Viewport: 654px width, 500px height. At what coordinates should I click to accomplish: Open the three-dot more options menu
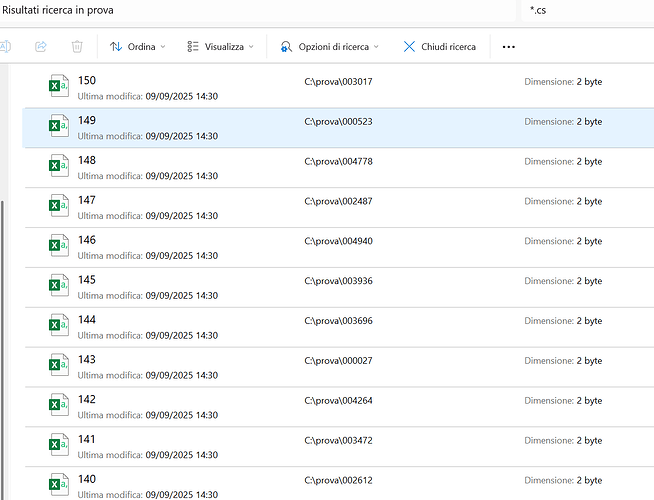509,46
